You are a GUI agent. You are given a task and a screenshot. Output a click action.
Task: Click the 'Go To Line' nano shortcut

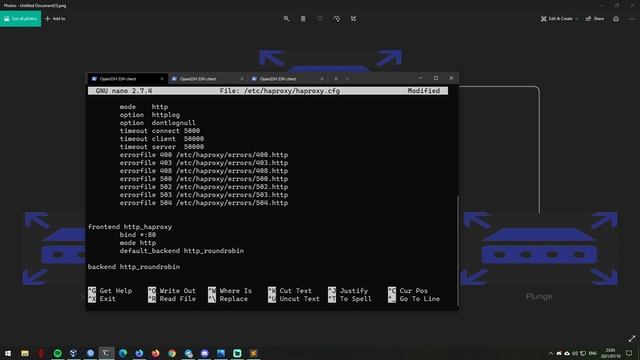(414, 299)
